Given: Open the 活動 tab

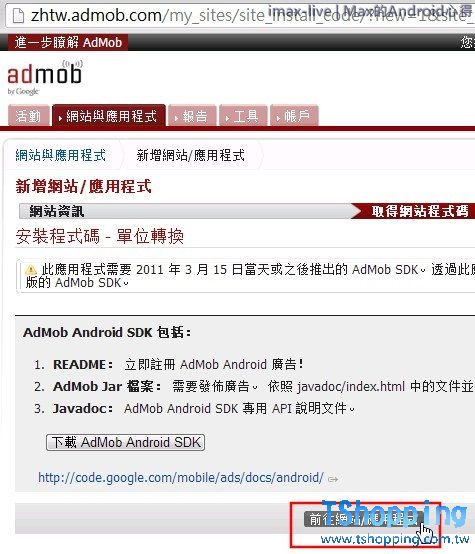Looking at the screenshot, I should click(29, 116).
